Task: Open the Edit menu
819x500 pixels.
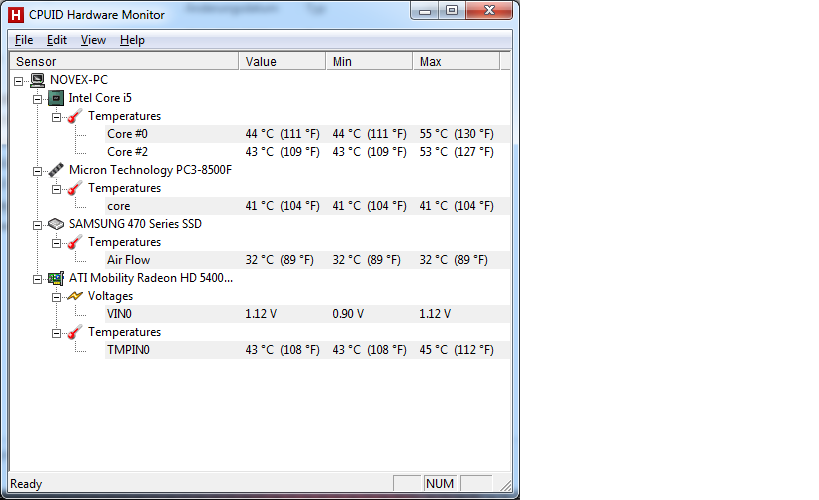Action: coord(57,40)
